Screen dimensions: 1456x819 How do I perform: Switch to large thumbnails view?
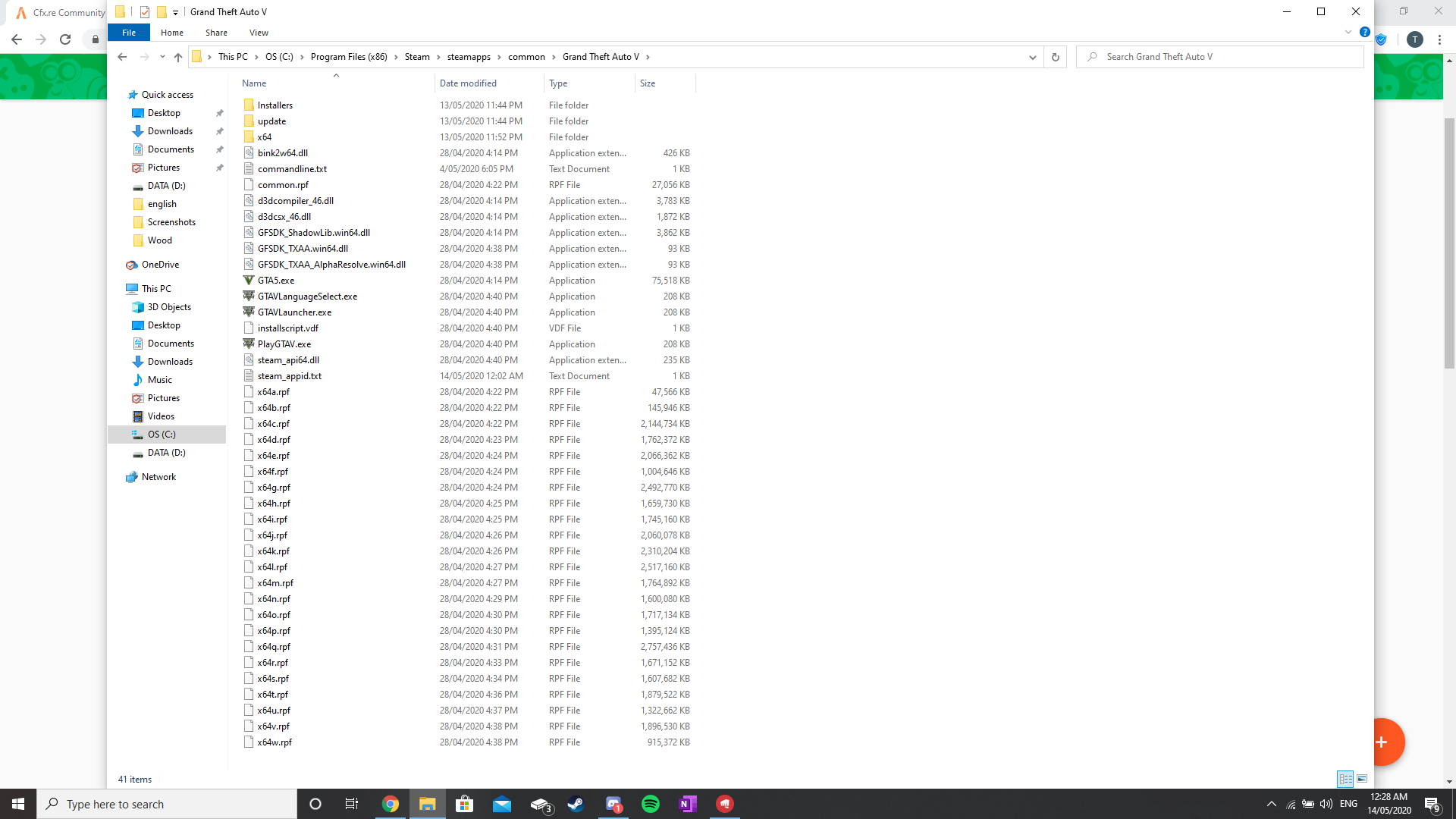(1363, 779)
